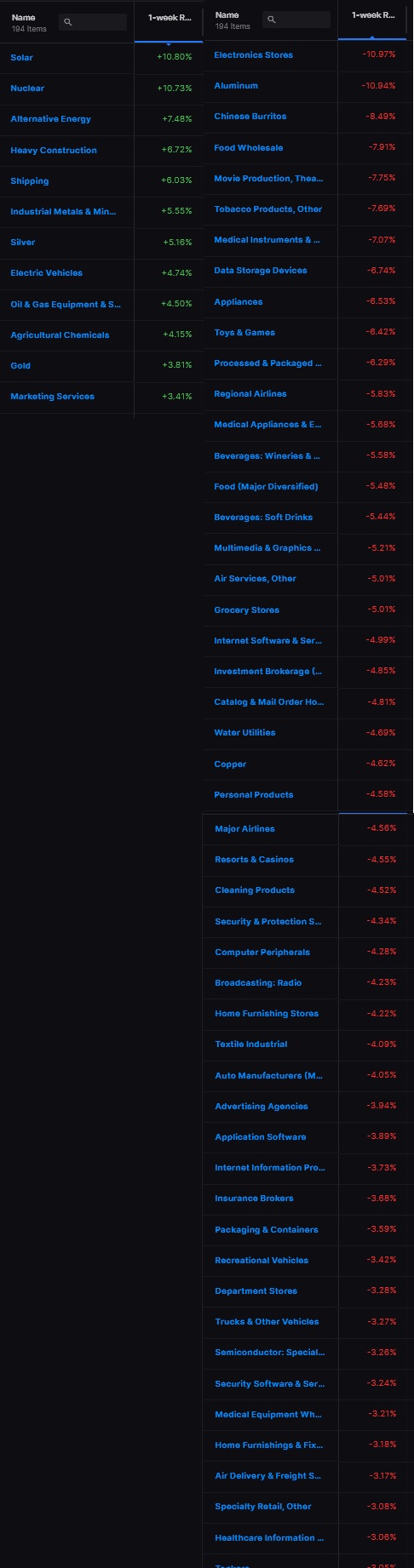The height and width of the screenshot is (1568, 414).
Task: Open the Copper industry link
Action: [x=230, y=764]
